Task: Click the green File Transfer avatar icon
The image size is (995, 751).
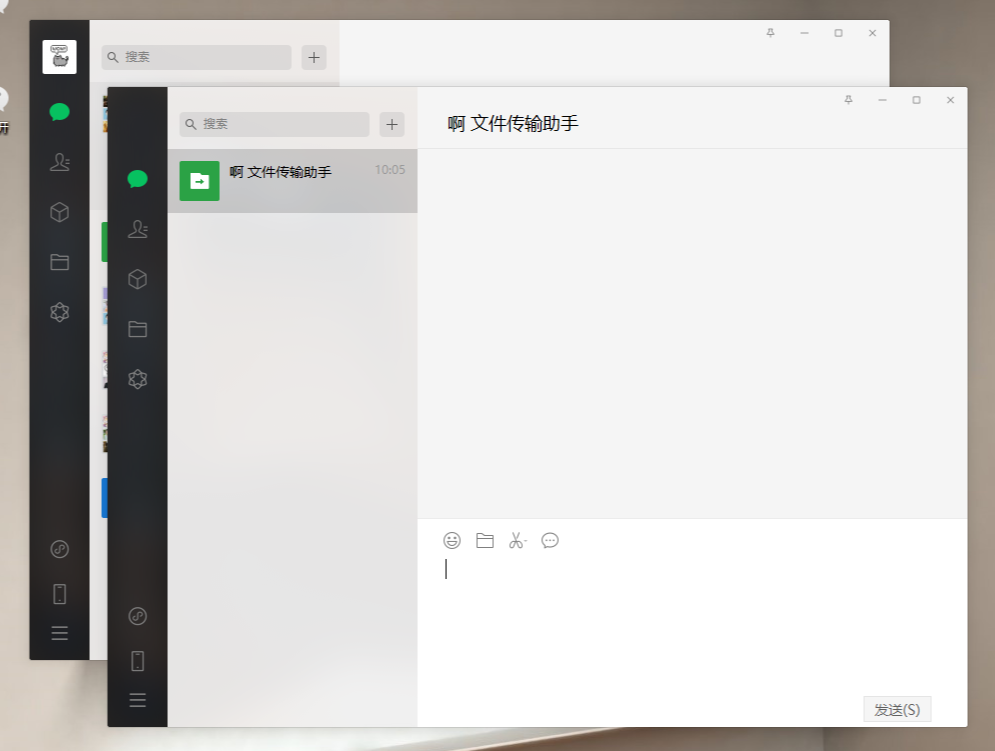Action: [x=199, y=181]
